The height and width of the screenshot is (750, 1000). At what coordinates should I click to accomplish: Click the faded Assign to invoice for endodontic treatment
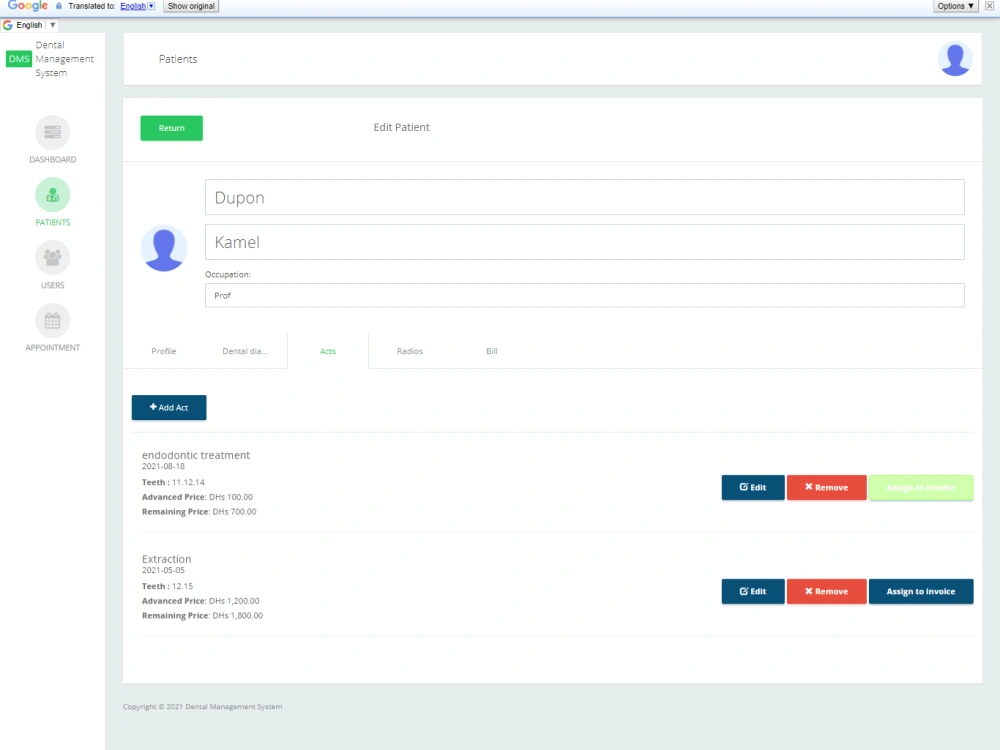pos(921,487)
